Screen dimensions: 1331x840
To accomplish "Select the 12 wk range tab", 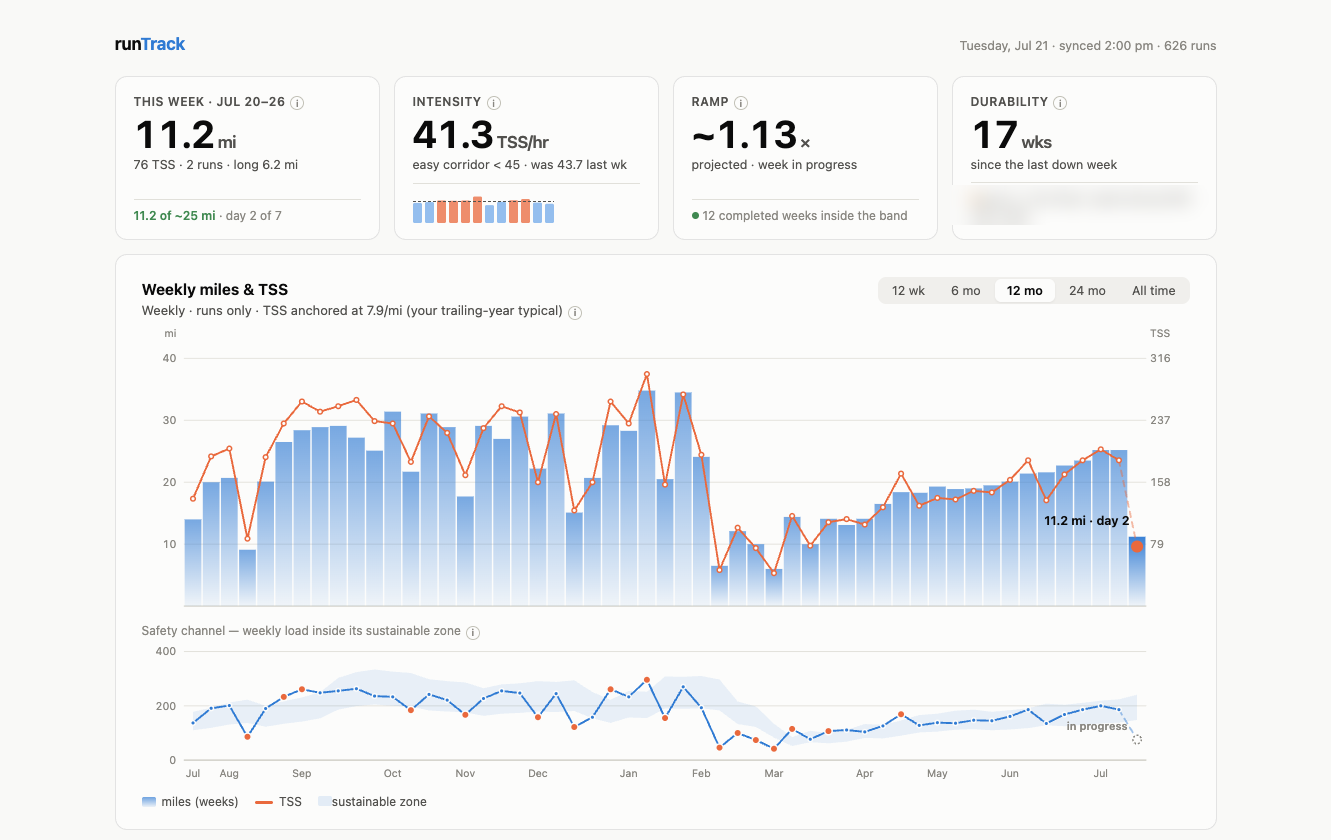I will pos(908,291).
